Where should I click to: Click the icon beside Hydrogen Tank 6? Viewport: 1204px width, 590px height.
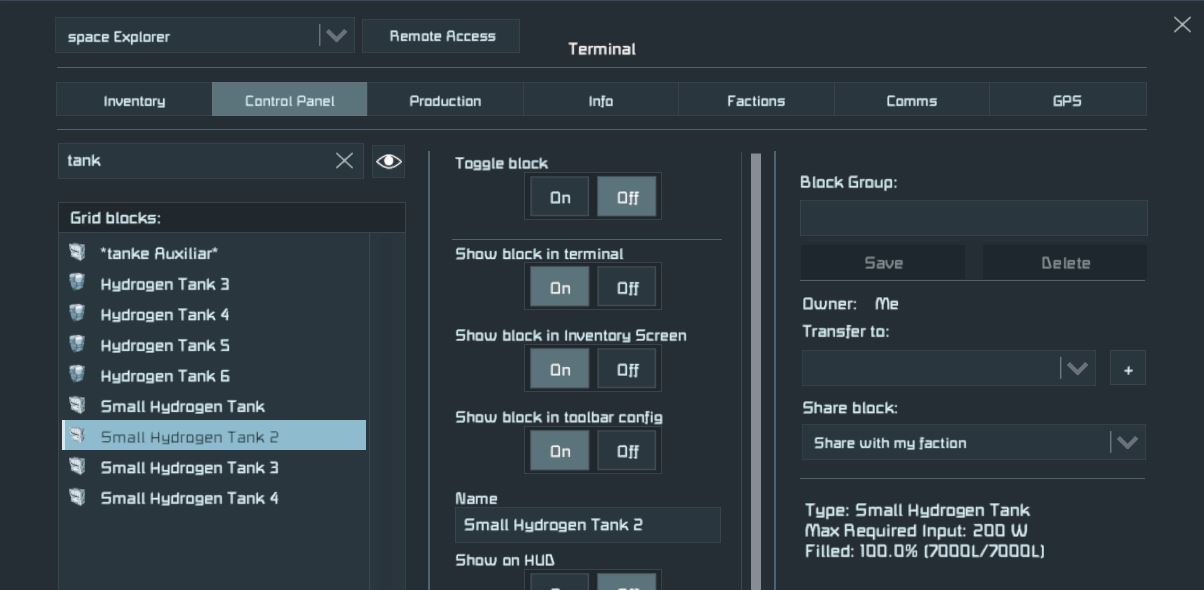(x=77, y=375)
